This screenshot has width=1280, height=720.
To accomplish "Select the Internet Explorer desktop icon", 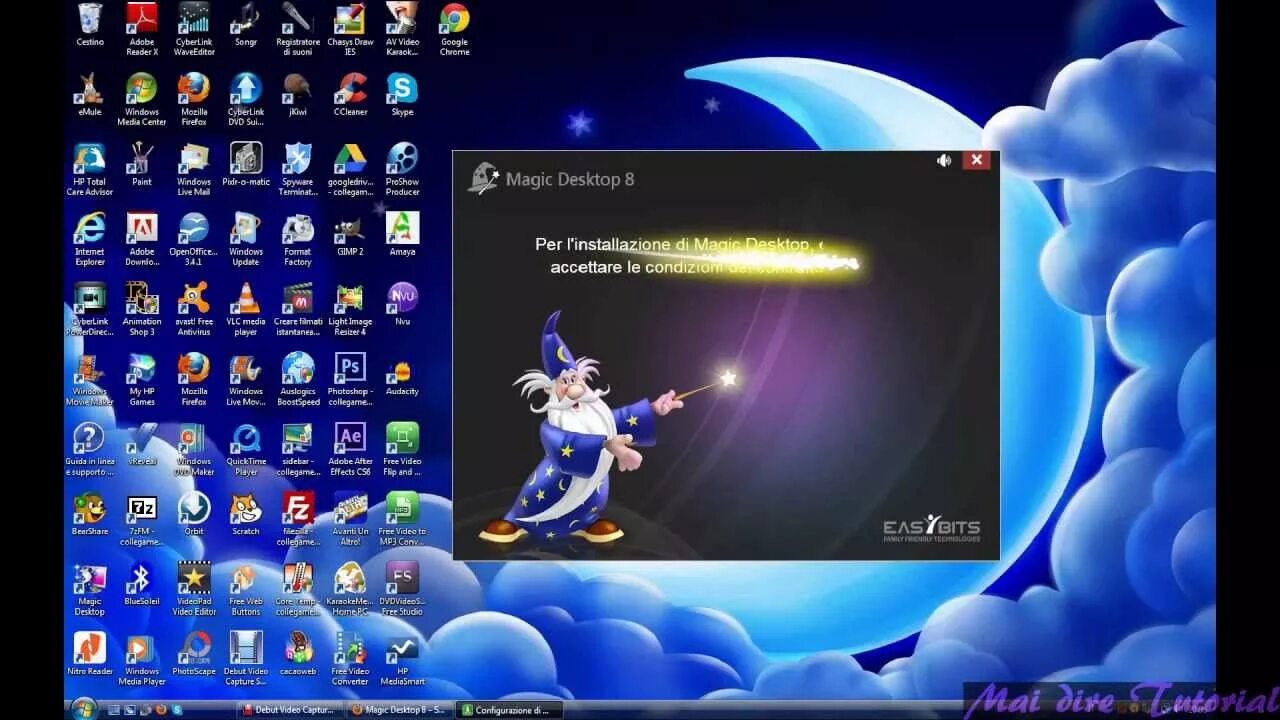I will click(90, 238).
